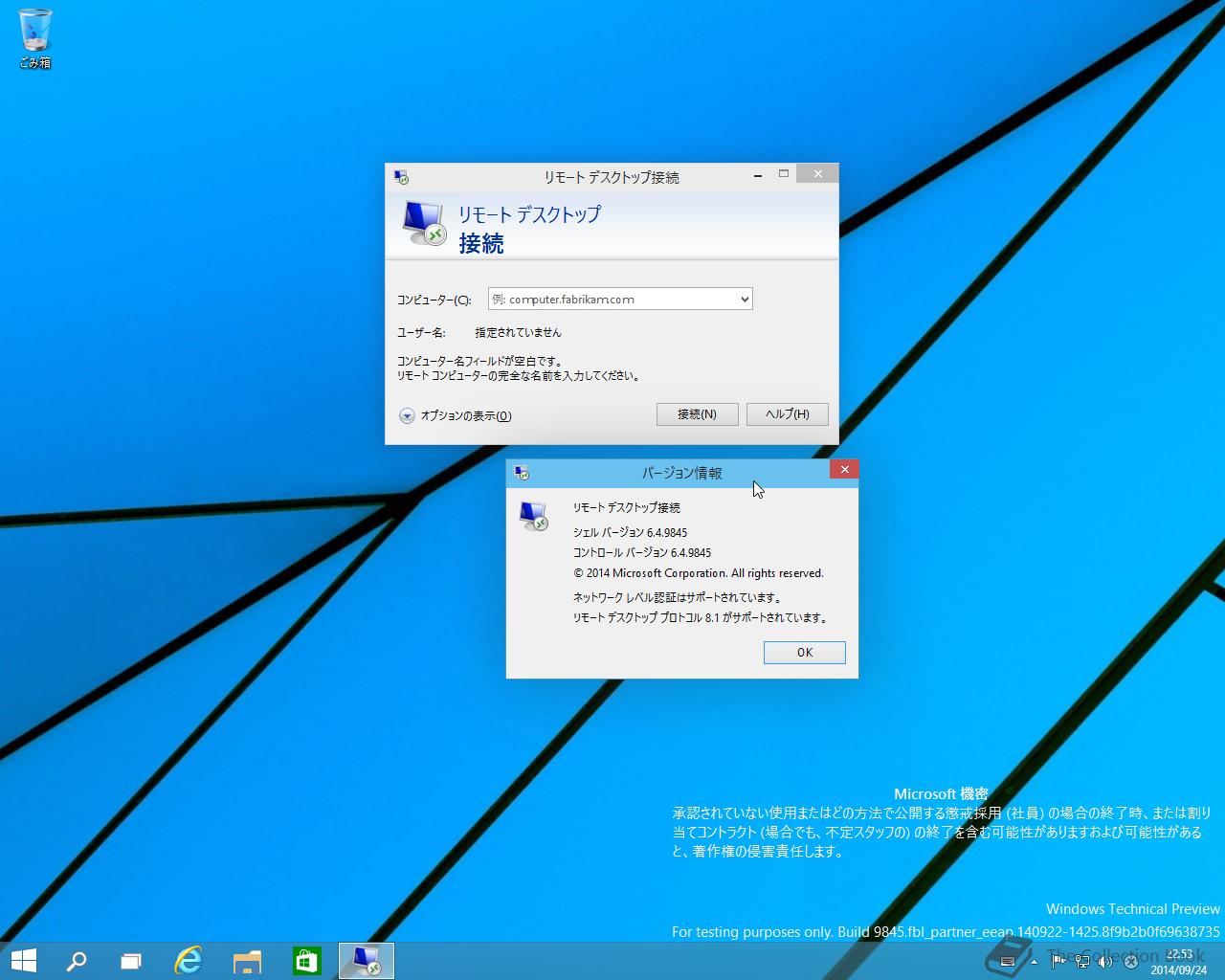This screenshot has width=1225, height=980.
Task: Click the tray icon next to the clock
Action: [1129, 962]
